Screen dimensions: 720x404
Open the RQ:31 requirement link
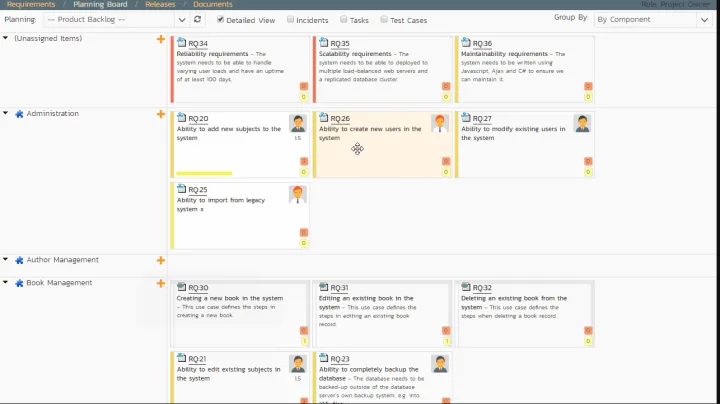point(339,288)
